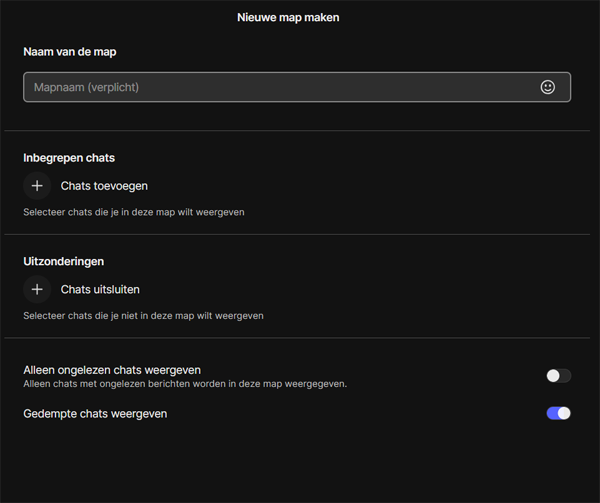Disable the Gedempte chats weergeven switch
Screen dimensions: 600x503
point(558,413)
